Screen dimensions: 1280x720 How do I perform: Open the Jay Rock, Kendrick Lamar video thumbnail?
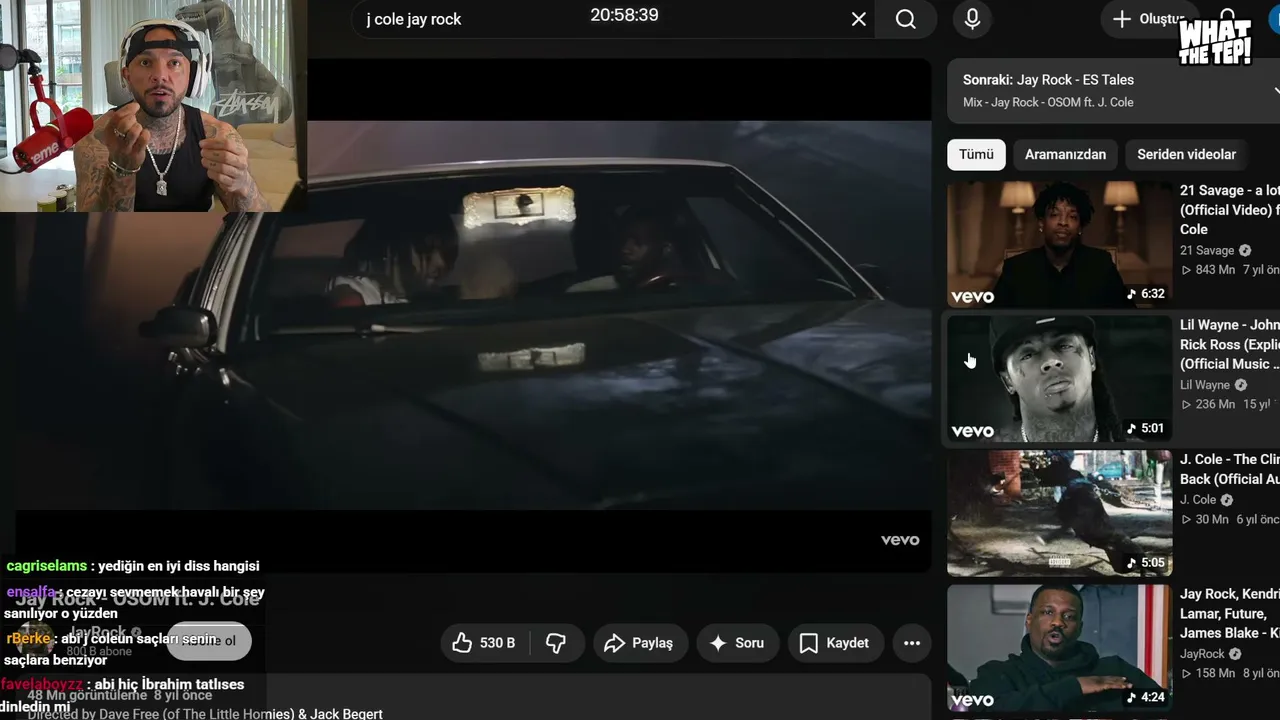click(1059, 648)
